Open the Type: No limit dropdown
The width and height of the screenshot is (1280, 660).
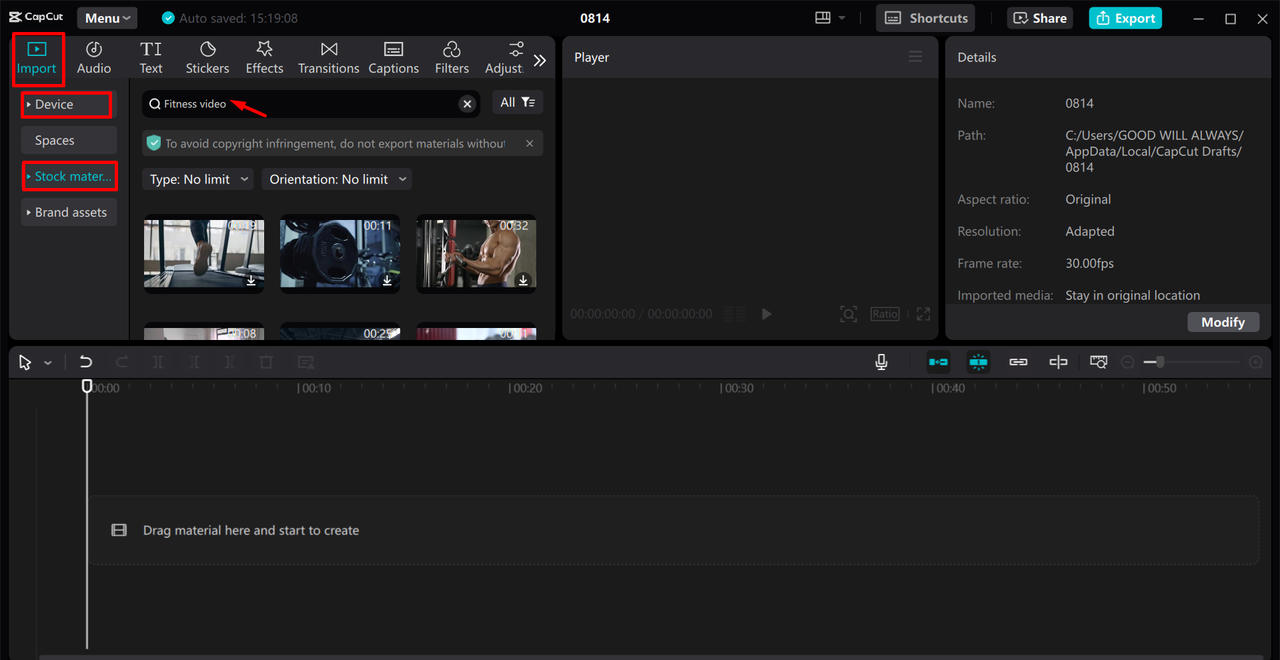197,179
